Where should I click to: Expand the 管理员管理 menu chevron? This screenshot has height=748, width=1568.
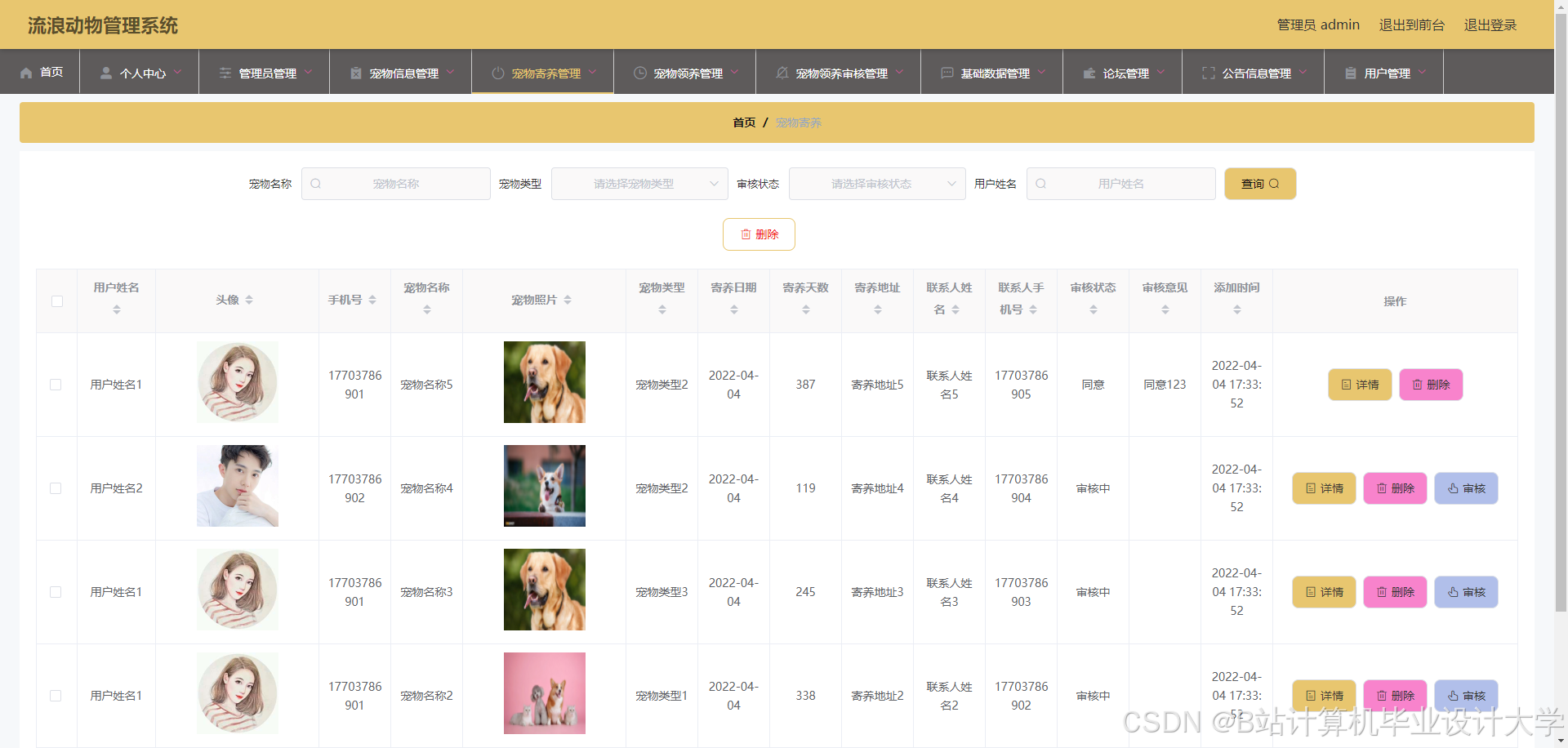click(x=309, y=72)
